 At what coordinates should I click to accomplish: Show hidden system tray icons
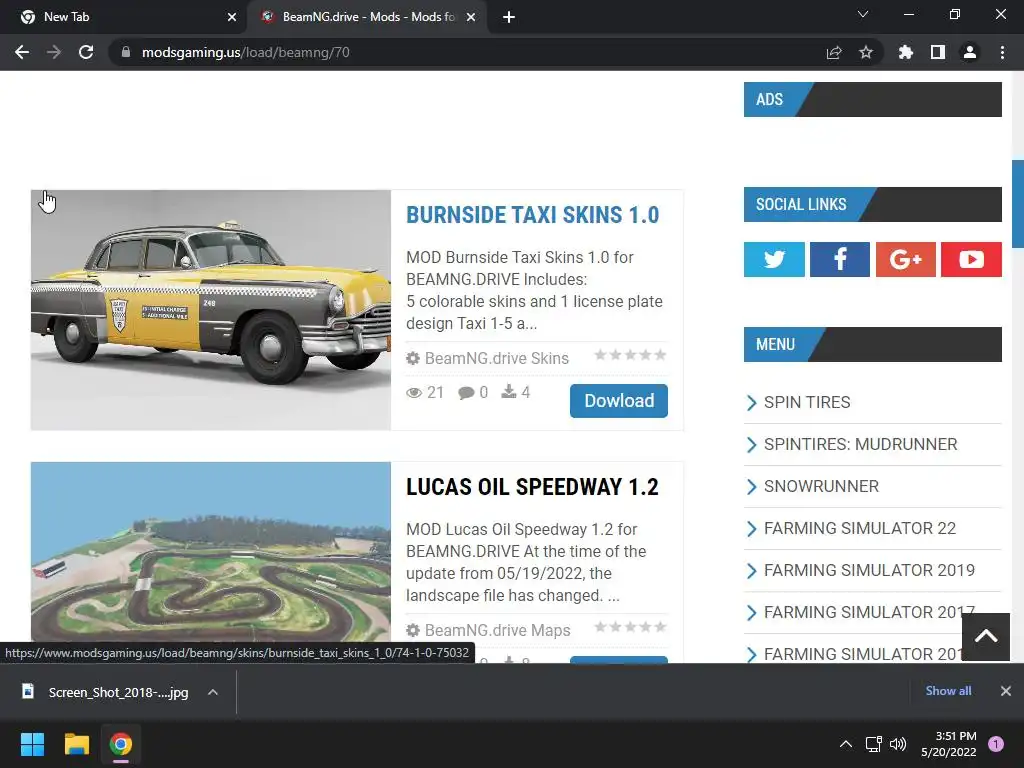(x=846, y=744)
